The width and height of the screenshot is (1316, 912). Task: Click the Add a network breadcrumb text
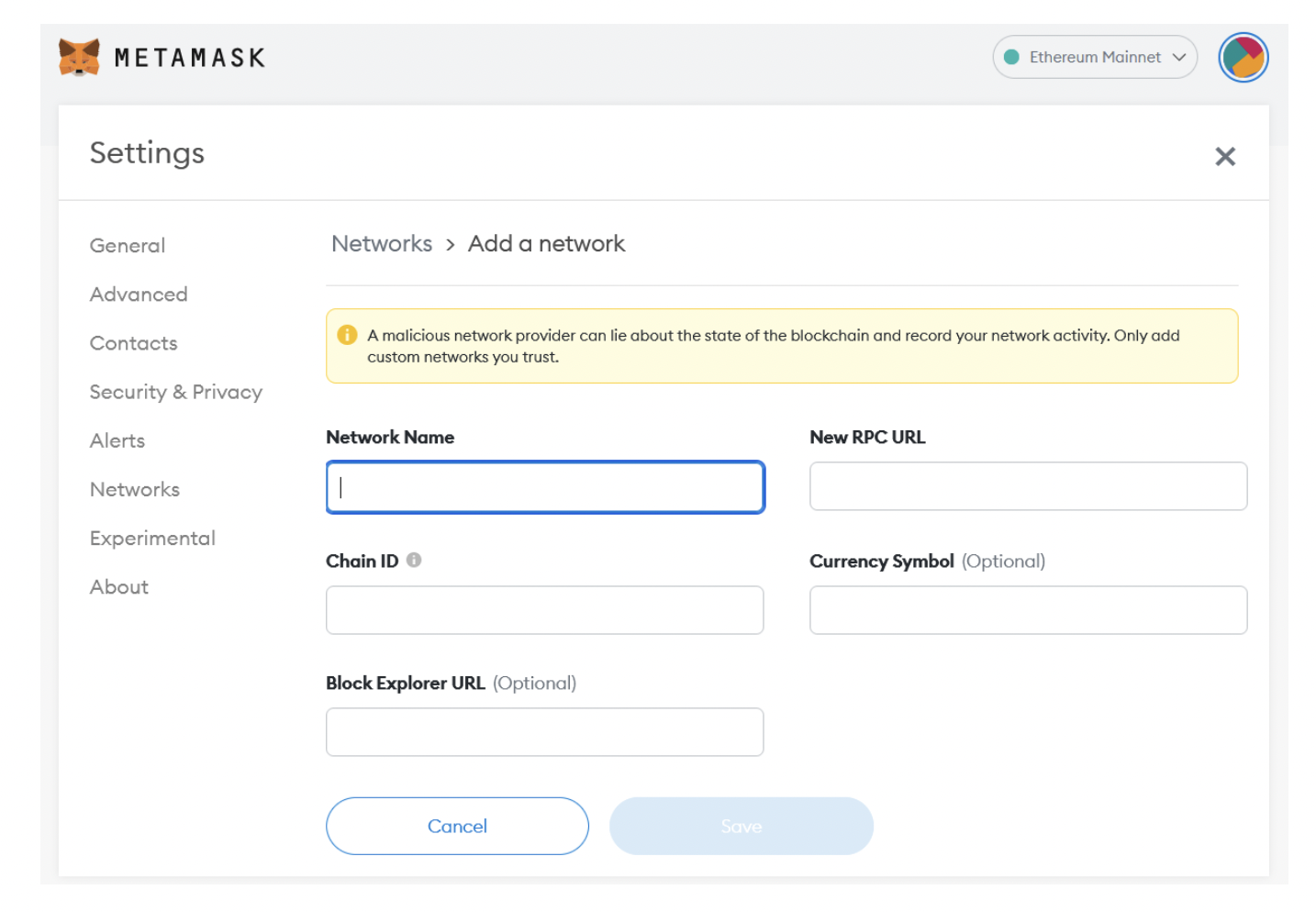pos(546,243)
